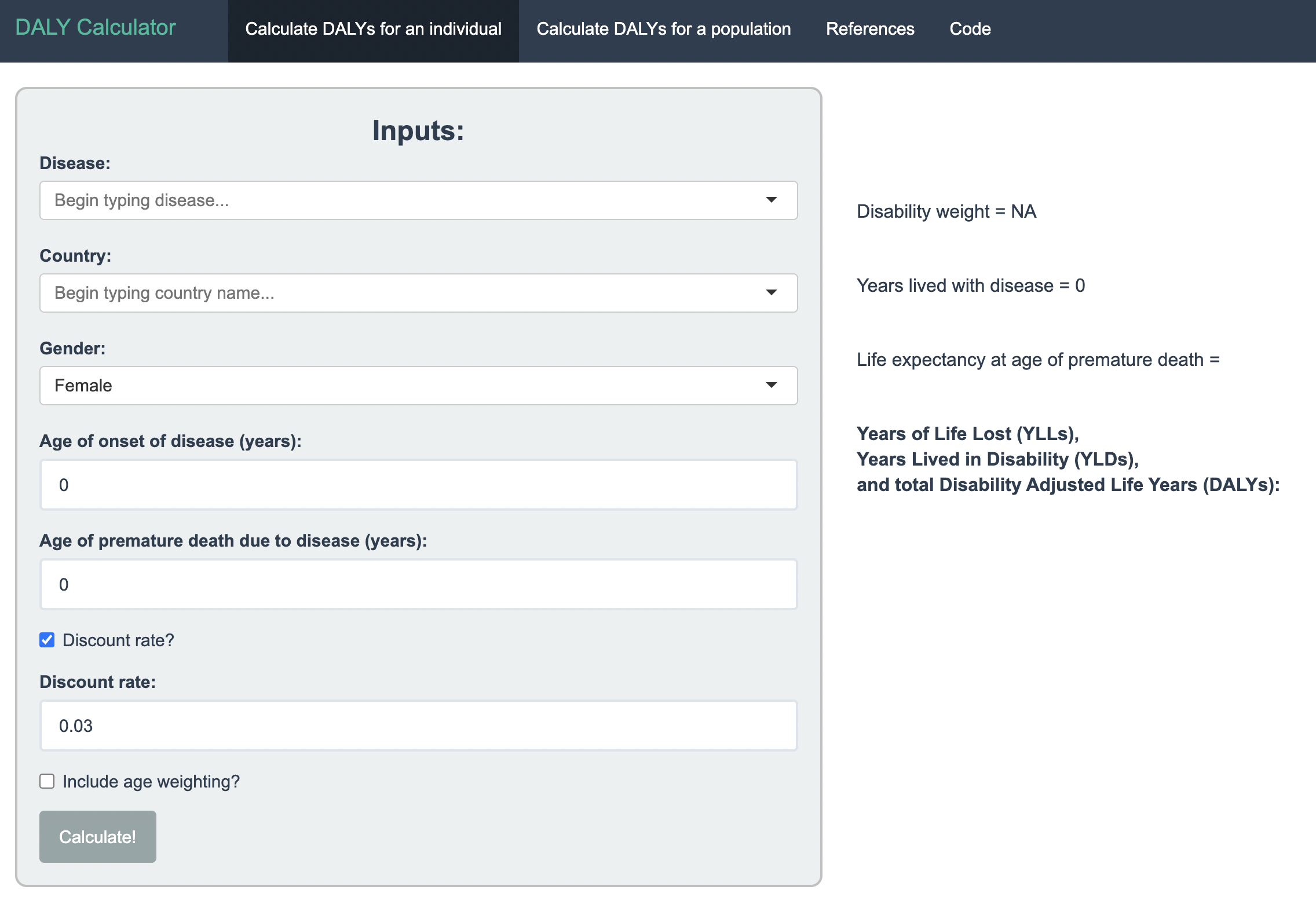Click the 'Age of onset of disease (years):' label
Screen dimensions: 1316x901
point(170,441)
